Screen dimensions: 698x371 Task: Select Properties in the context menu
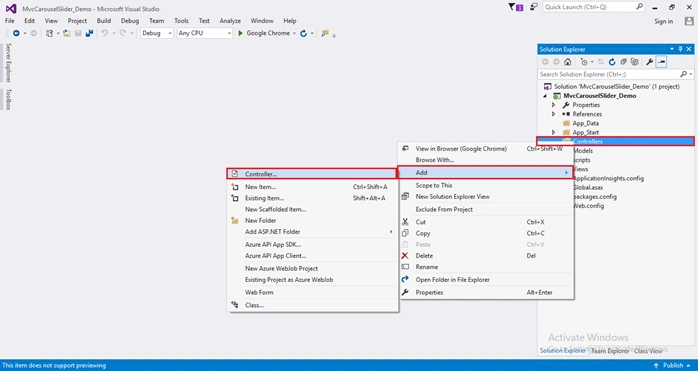point(487,292)
